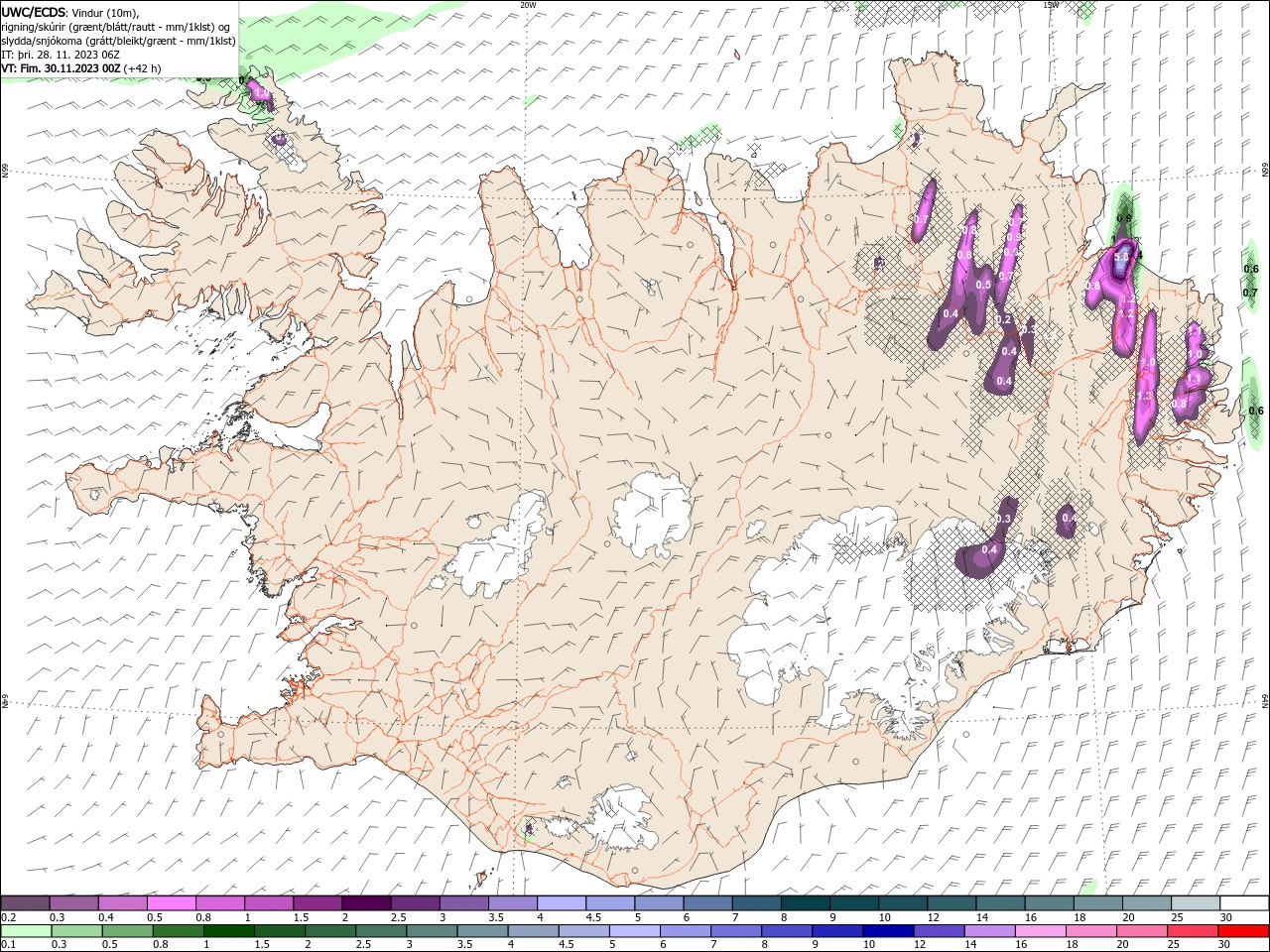Screen dimensions: 1270x952
Task: Pick upper legend row swatch labeled 5
Action: coord(660,903)
